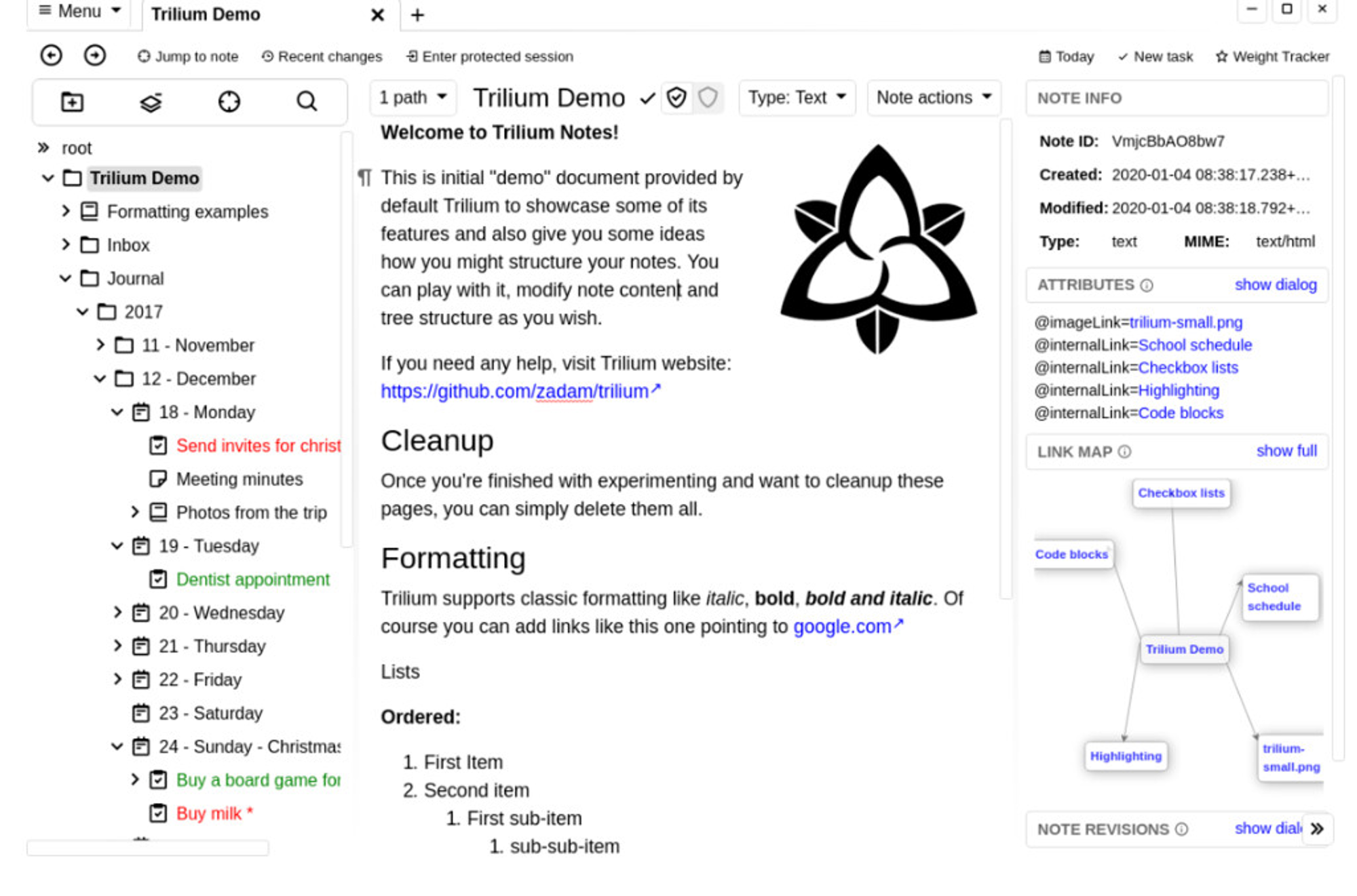The image size is (1357, 896).
Task: Open a new tab with the plus button
Action: tap(417, 15)
